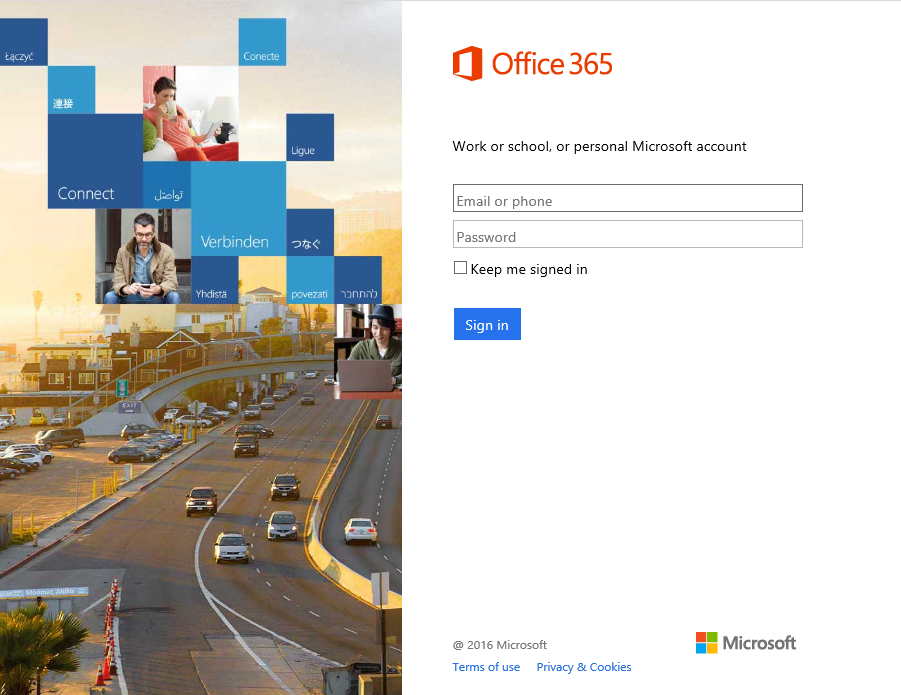901x695 pixels.
Task: Click the Conecte tile in collage
Action: pos(262,42)
